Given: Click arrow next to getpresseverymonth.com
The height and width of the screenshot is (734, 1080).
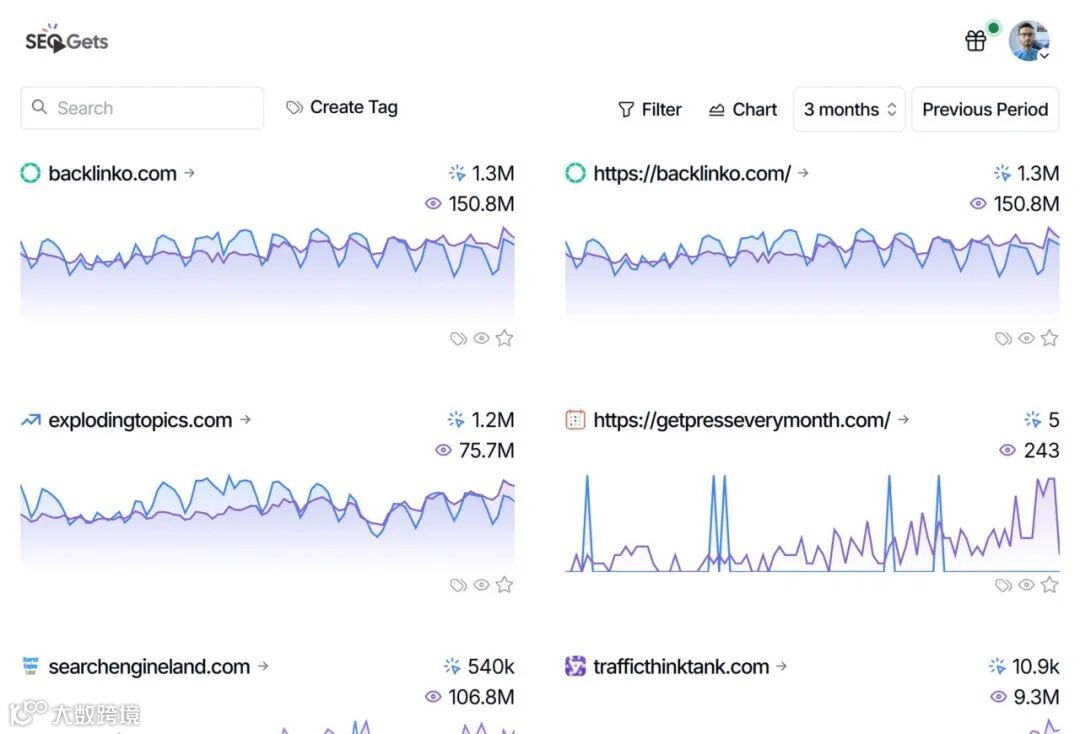Looking at the screenshot, I should click(x=904, y=419).
